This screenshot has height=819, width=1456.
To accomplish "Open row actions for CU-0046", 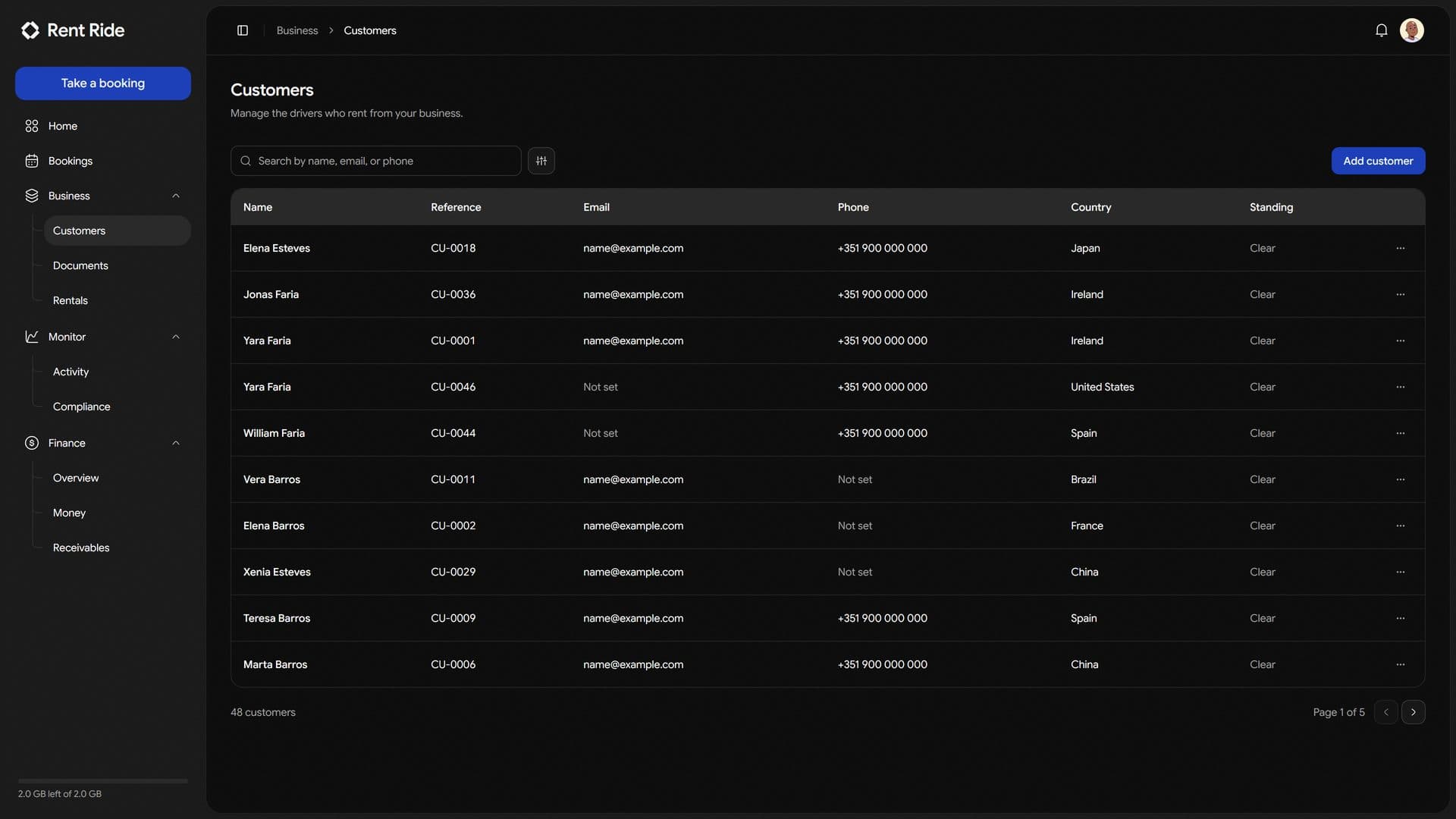I will pyautogui.click(x=1401, y=387).
